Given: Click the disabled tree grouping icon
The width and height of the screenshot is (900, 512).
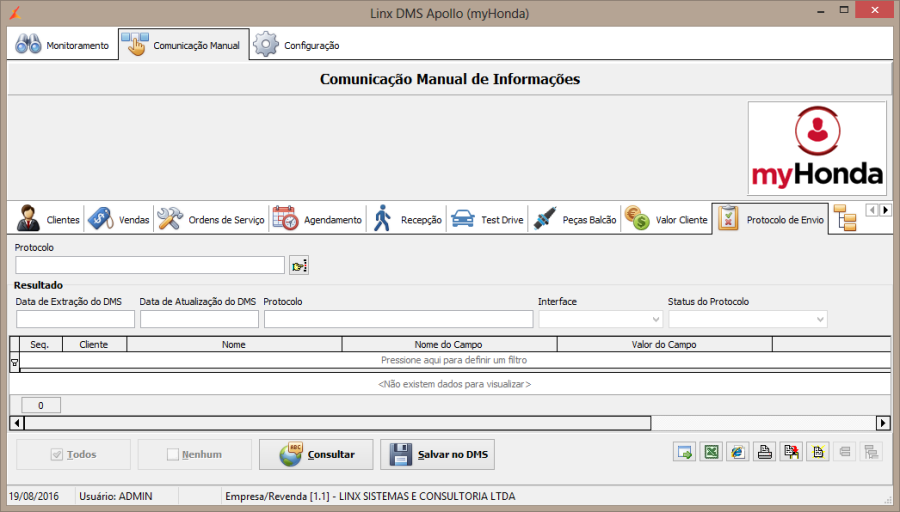Looking at the screenshot, I should 871,452.
